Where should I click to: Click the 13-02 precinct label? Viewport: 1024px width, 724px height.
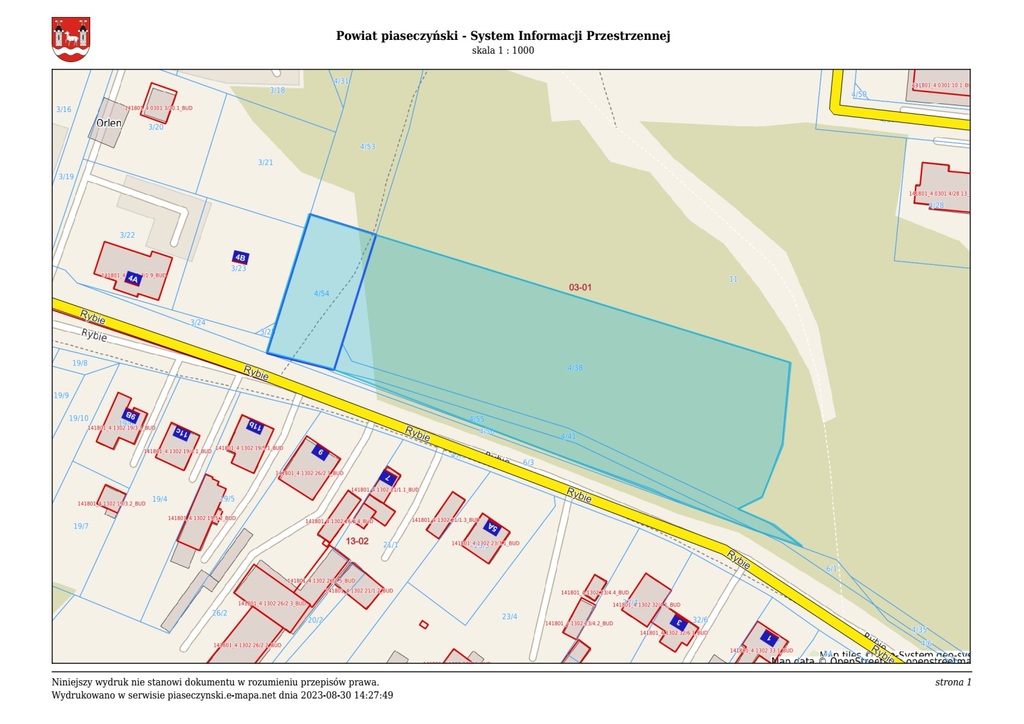[357, 541]
